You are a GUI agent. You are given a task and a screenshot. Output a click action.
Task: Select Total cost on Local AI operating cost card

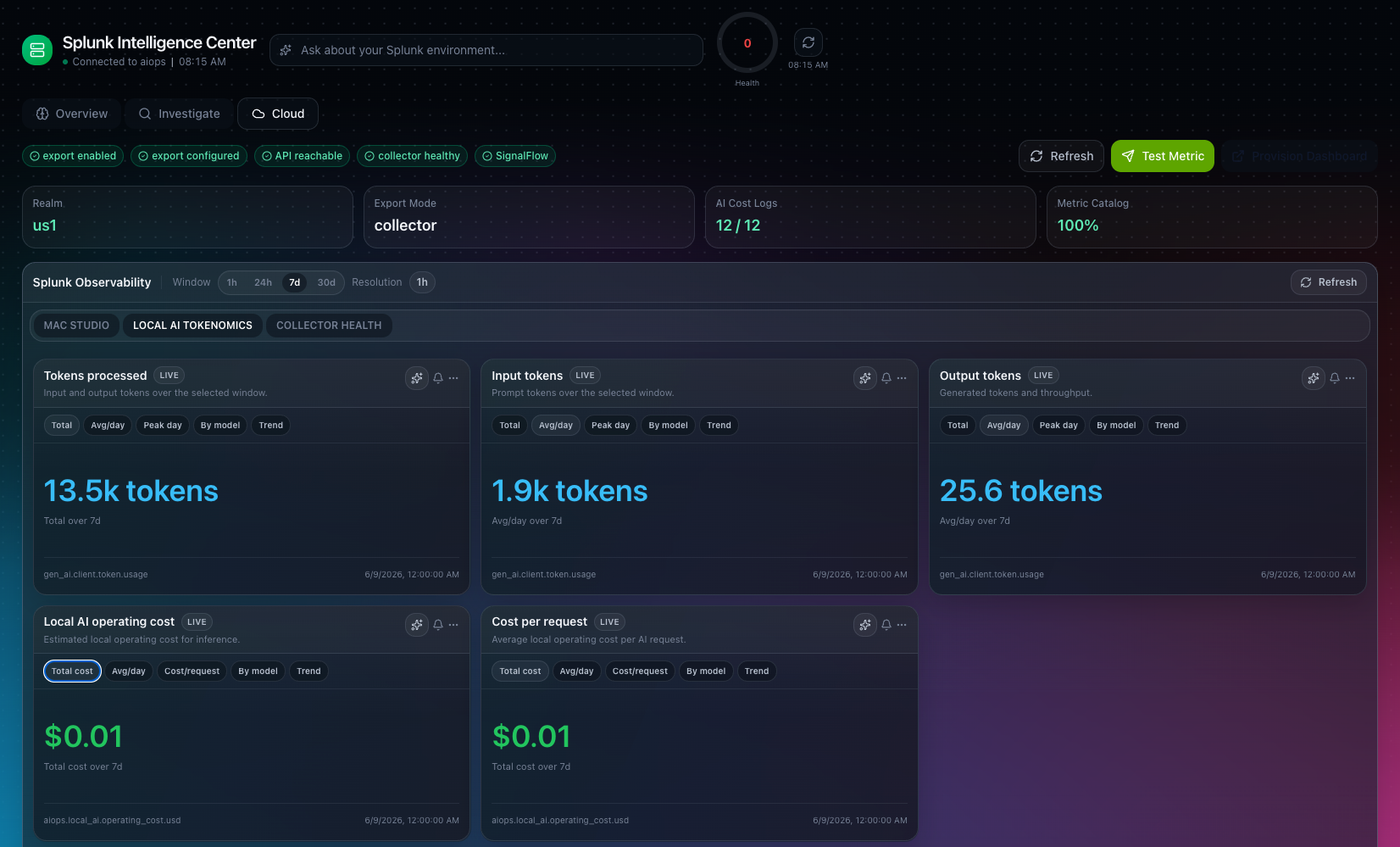tap(72, 671)
